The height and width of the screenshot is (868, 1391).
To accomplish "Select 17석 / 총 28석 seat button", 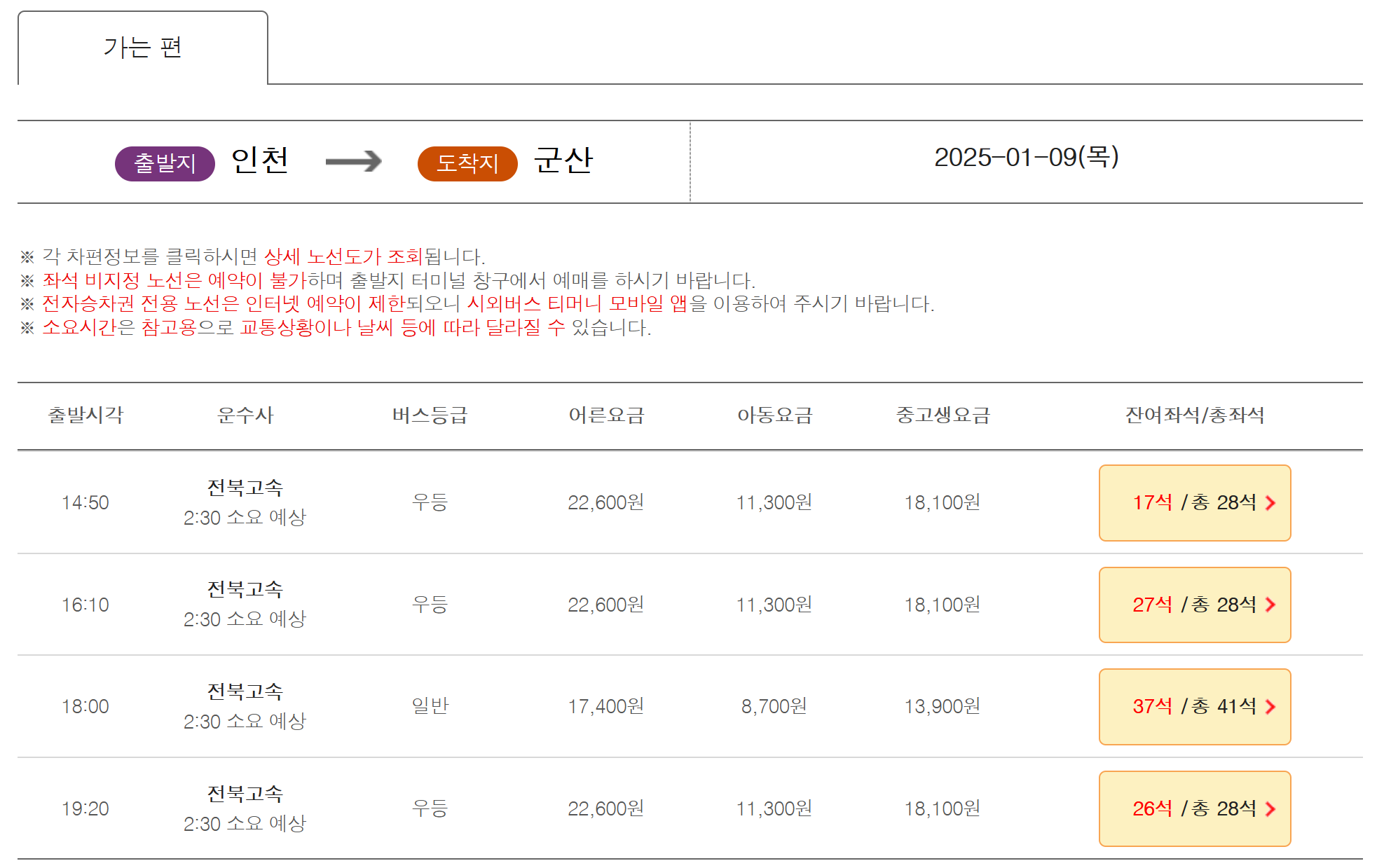I will pyautogui.click(x=1193, y=503).
